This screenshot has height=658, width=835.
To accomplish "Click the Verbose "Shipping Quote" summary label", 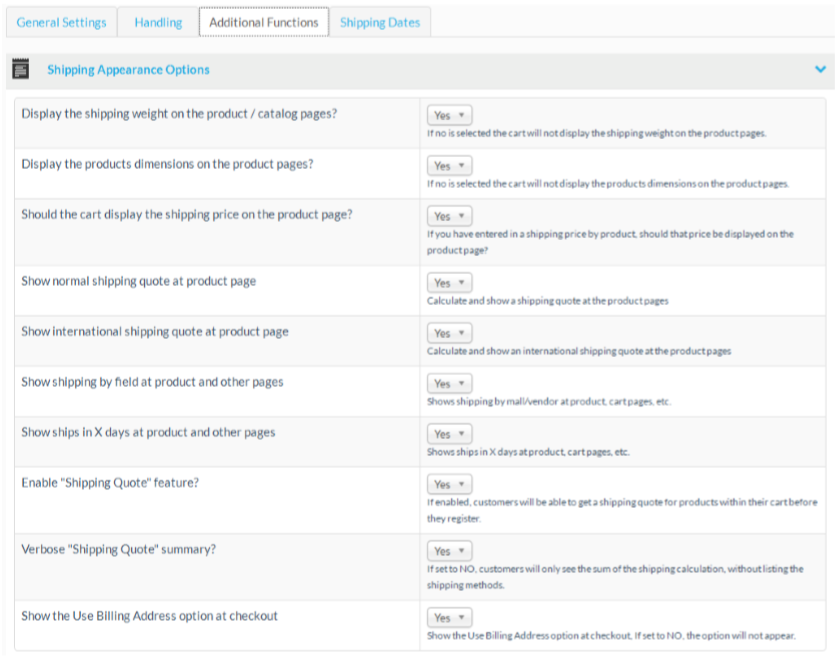I will (x=119, y=550).
